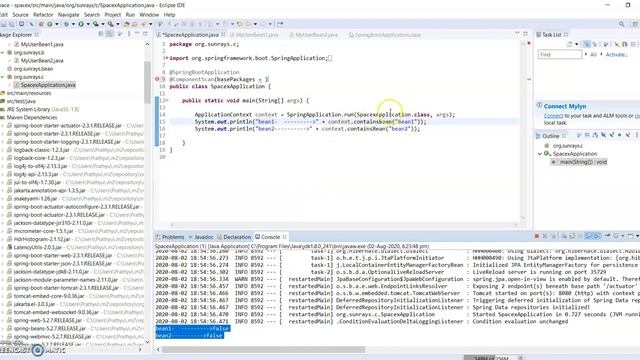Toggle Scroll Lock in Console toolbar
The height and width of the screenshot is (360, 640).
tap(571, 236)
